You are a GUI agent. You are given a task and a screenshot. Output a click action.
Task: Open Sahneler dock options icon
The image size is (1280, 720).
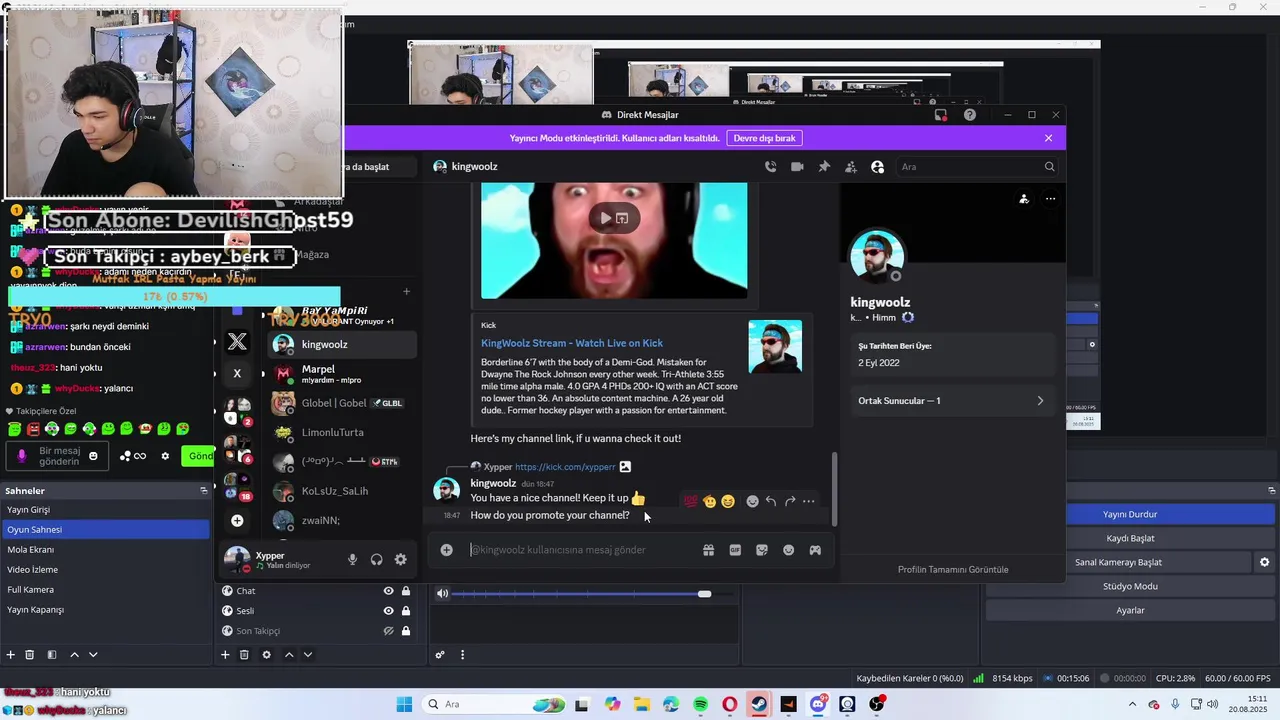pyautogui.click(x=204, y=491)
